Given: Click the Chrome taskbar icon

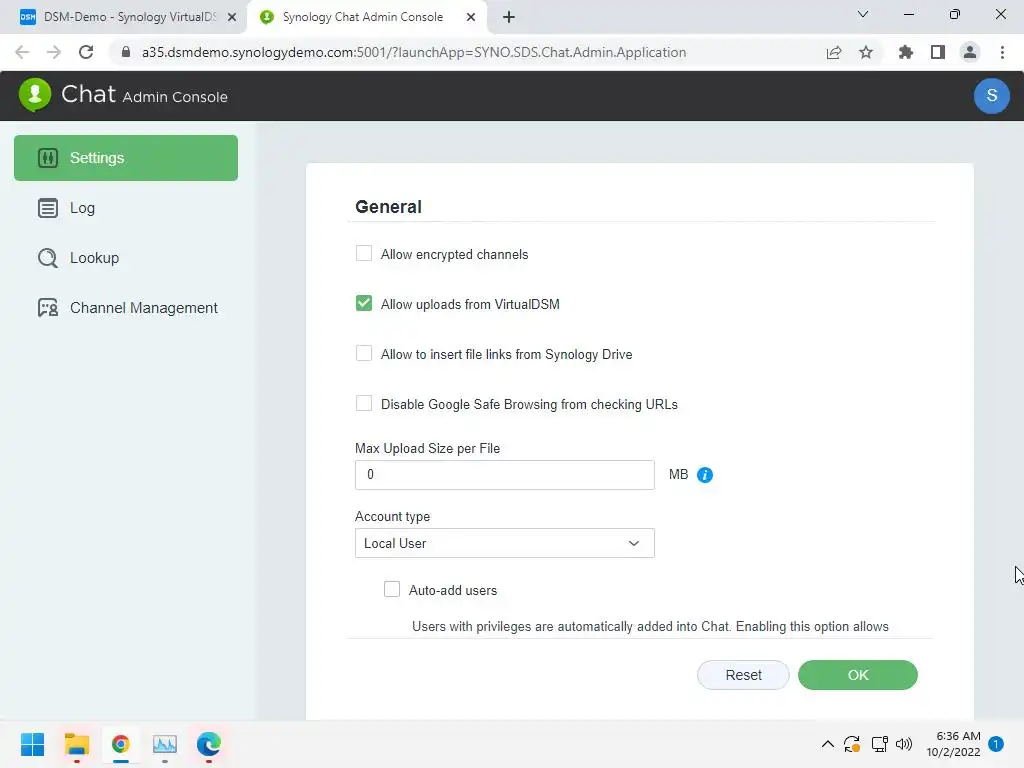Looking at the screenshot, I should (x=120, y=744).
